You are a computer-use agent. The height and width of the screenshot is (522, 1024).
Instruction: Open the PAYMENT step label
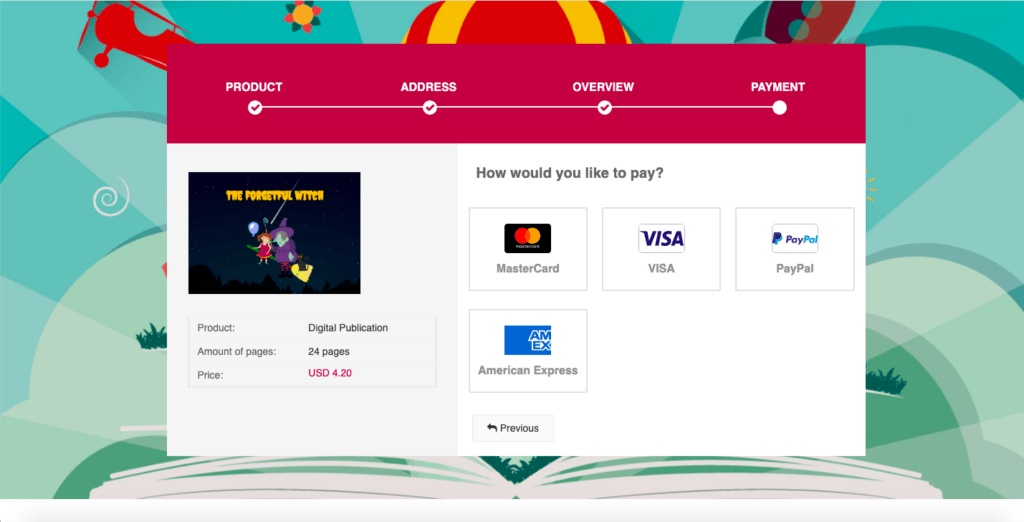[778, 87]
